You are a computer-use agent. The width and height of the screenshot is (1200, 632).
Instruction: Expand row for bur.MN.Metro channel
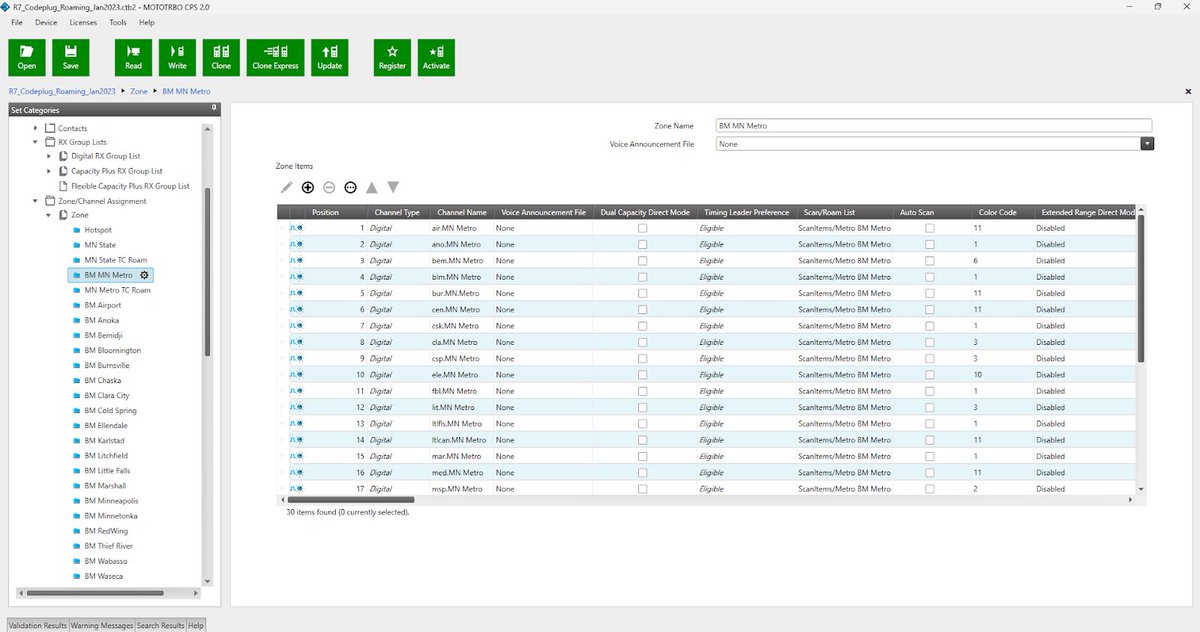pos(282,293)
